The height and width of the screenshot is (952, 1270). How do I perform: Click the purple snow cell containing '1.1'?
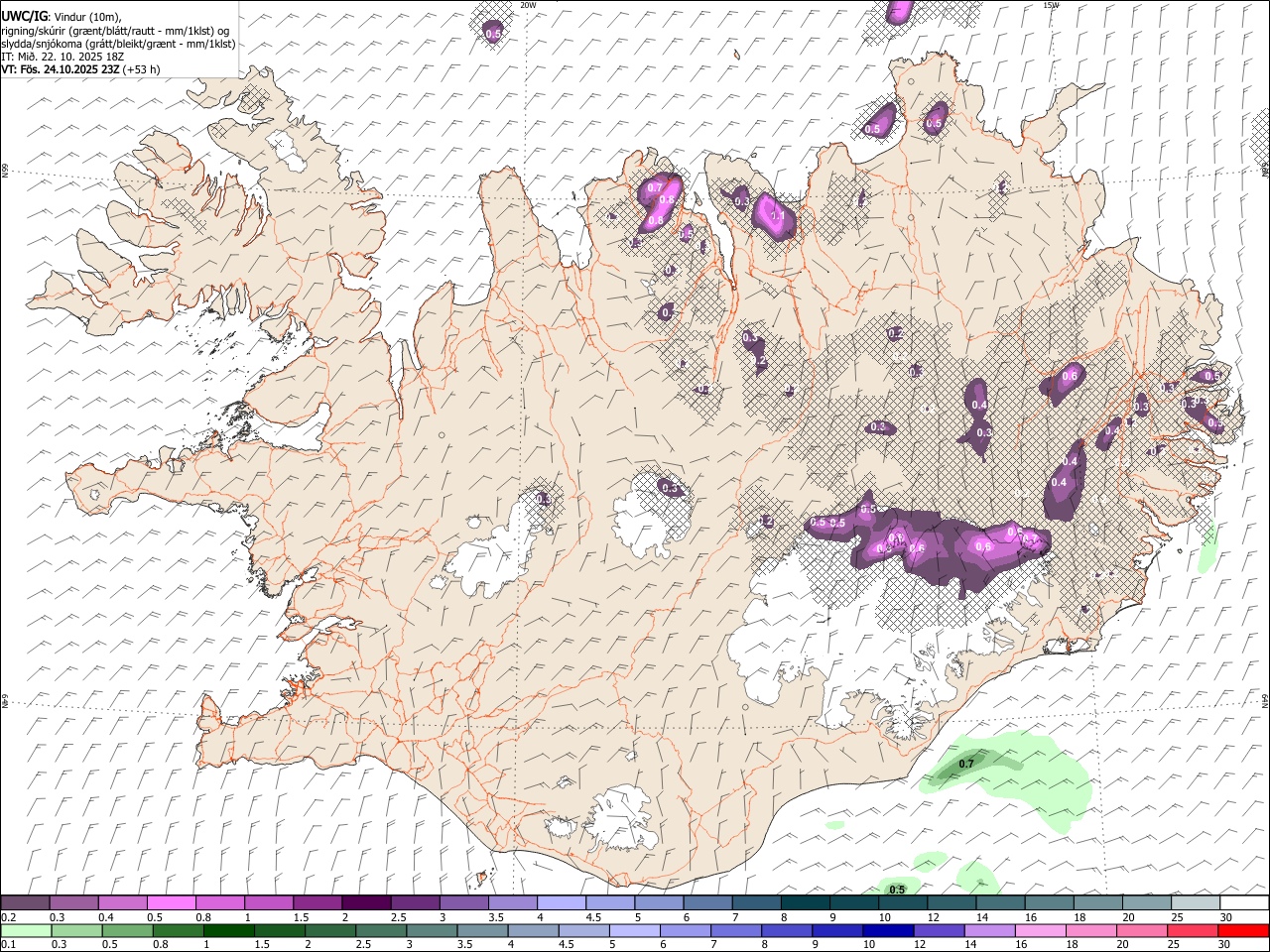pos(773,215)
